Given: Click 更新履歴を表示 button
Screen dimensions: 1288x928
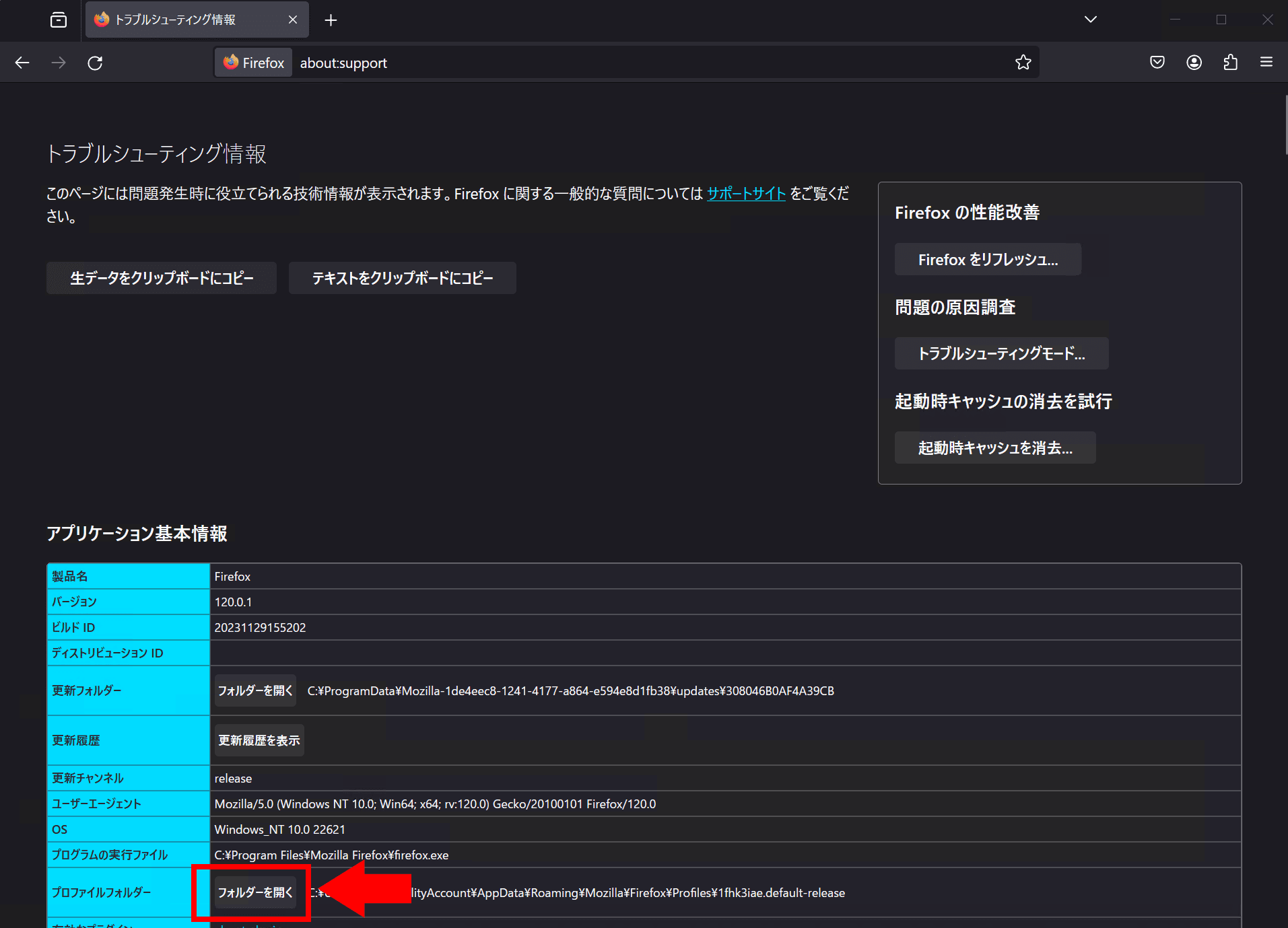Looking at the screenshot, I should pyautogui.click(x=259, y=740).
